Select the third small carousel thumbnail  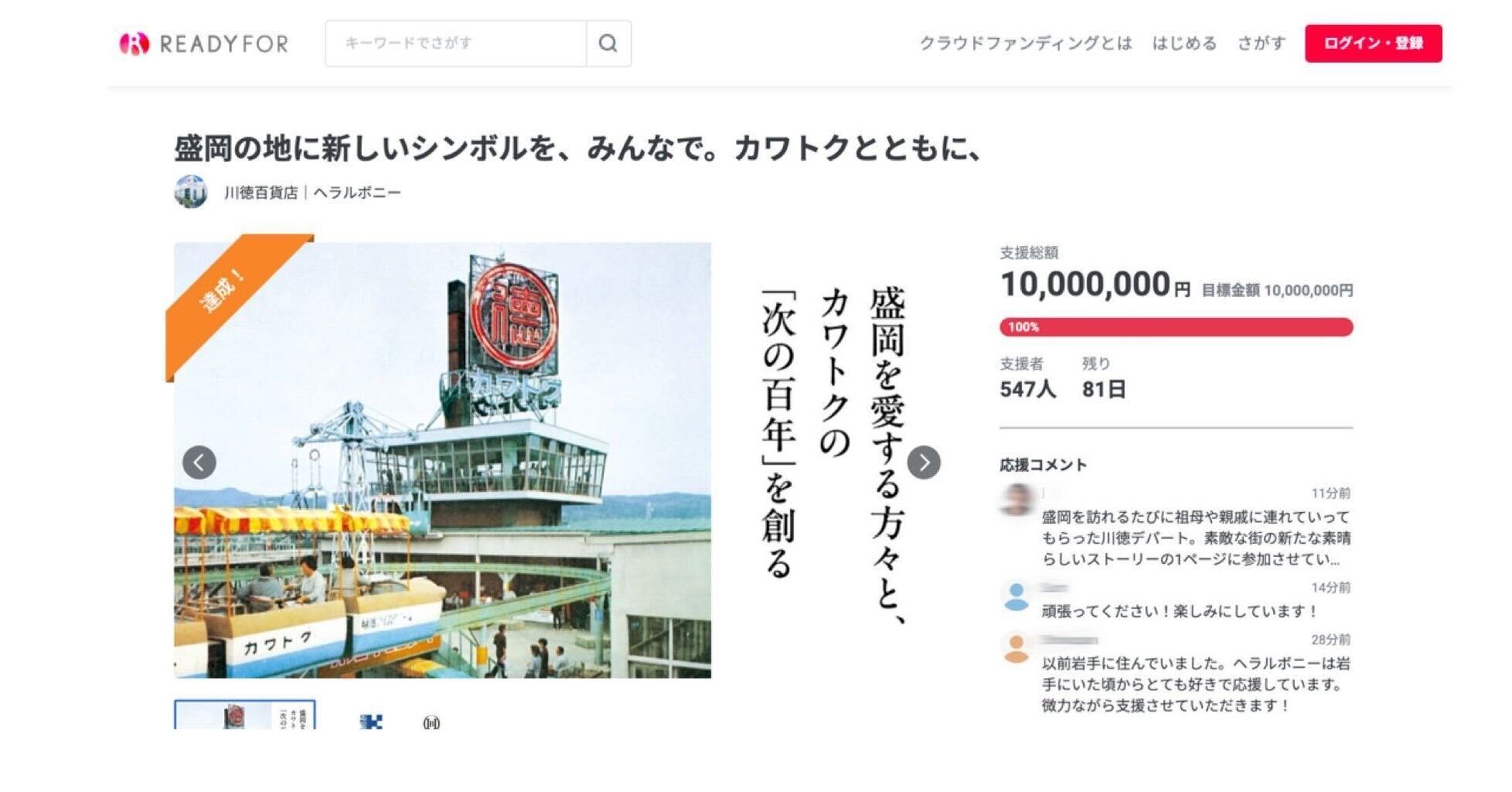[431, 722]
